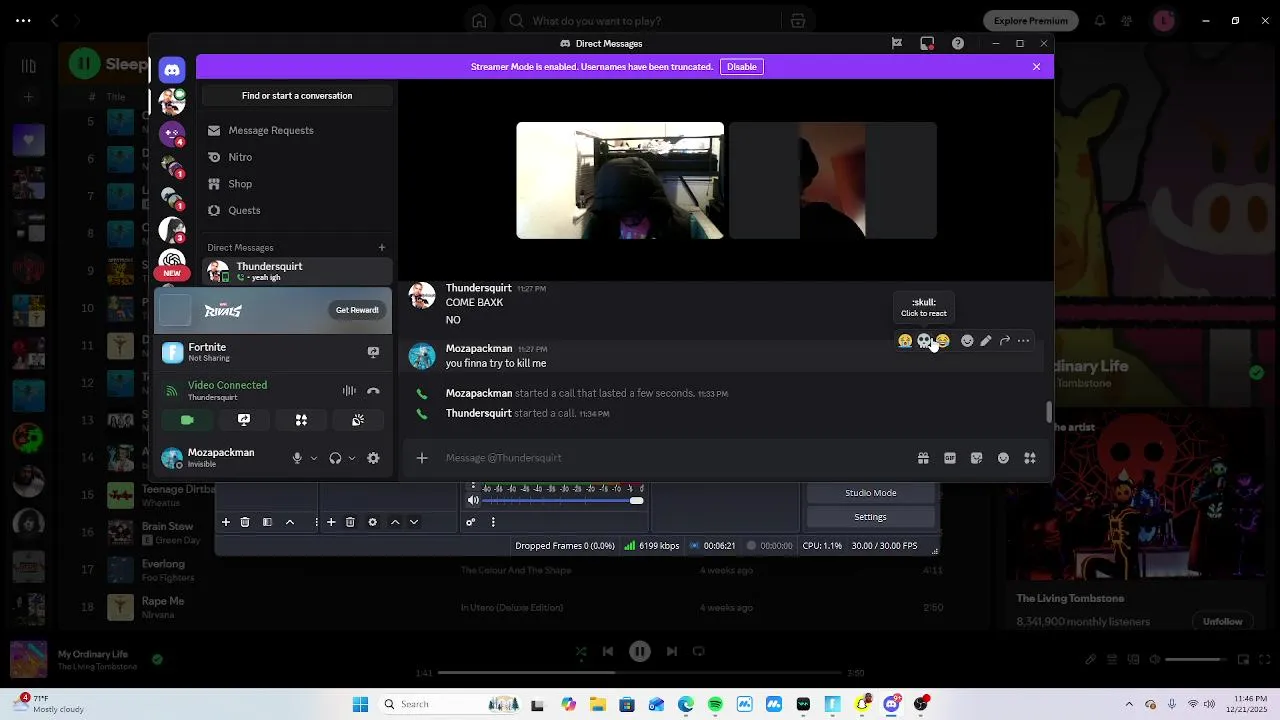Click the Message @Thundersquirt input field
The width and height of the screenshot is (1280, 720).
click(675, 458)
